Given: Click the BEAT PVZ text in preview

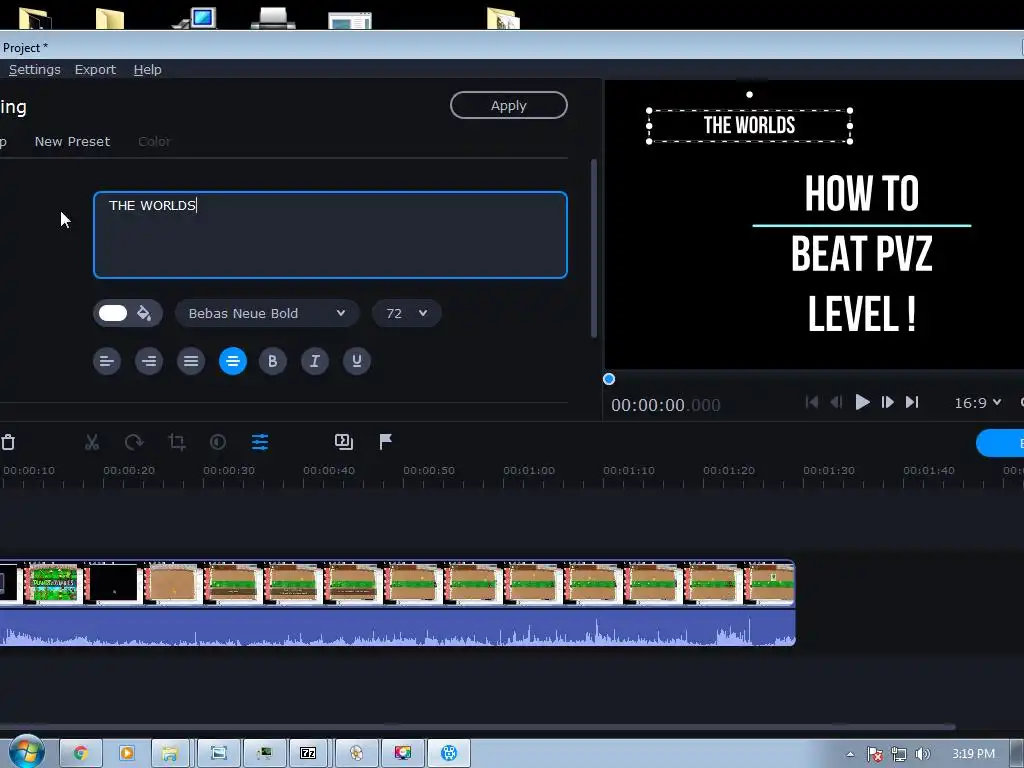Looking at the screenshot, I should click(x=861, y=254).
